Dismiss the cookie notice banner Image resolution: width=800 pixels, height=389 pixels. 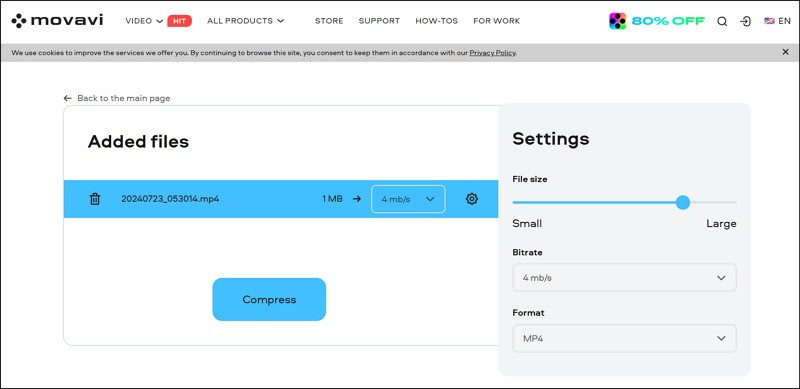tap(786, 52)
